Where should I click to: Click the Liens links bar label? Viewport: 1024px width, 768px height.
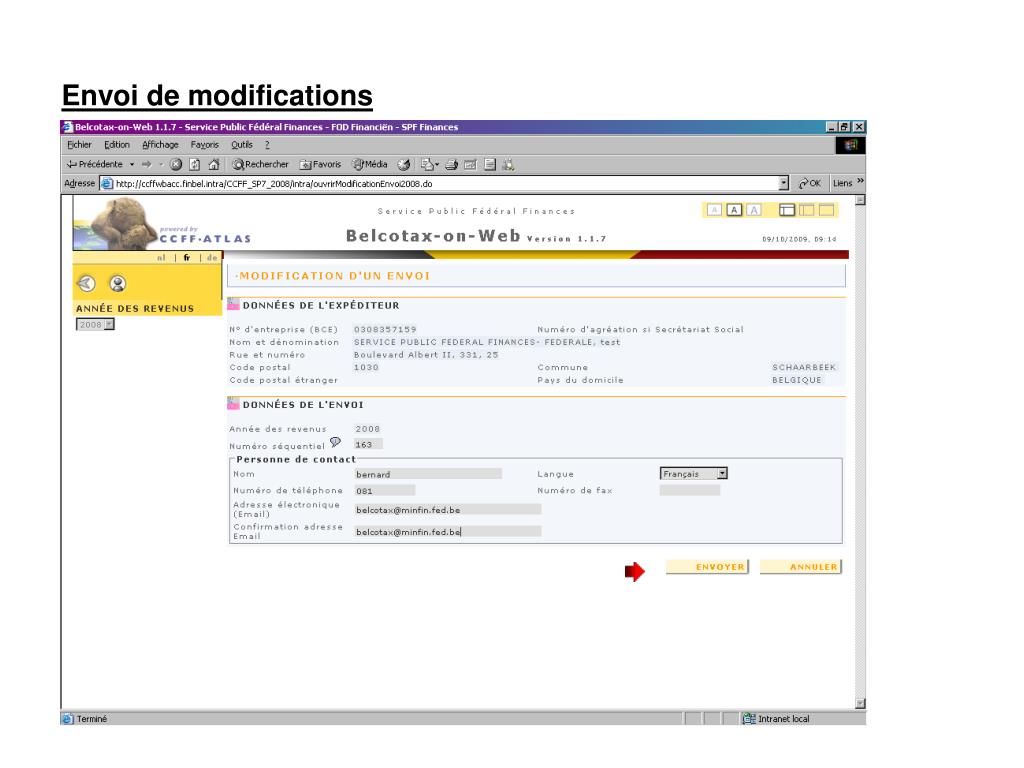click(842, 184)
